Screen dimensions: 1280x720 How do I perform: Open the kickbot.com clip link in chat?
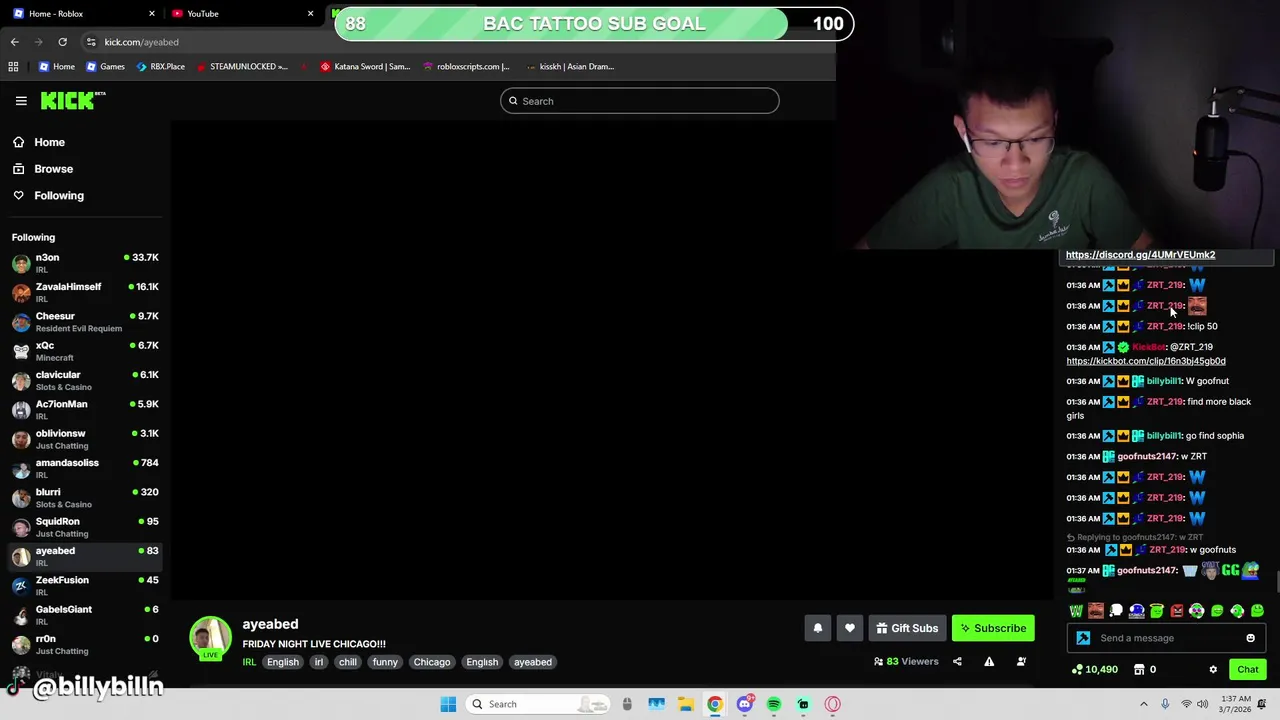pos(1145,361)
